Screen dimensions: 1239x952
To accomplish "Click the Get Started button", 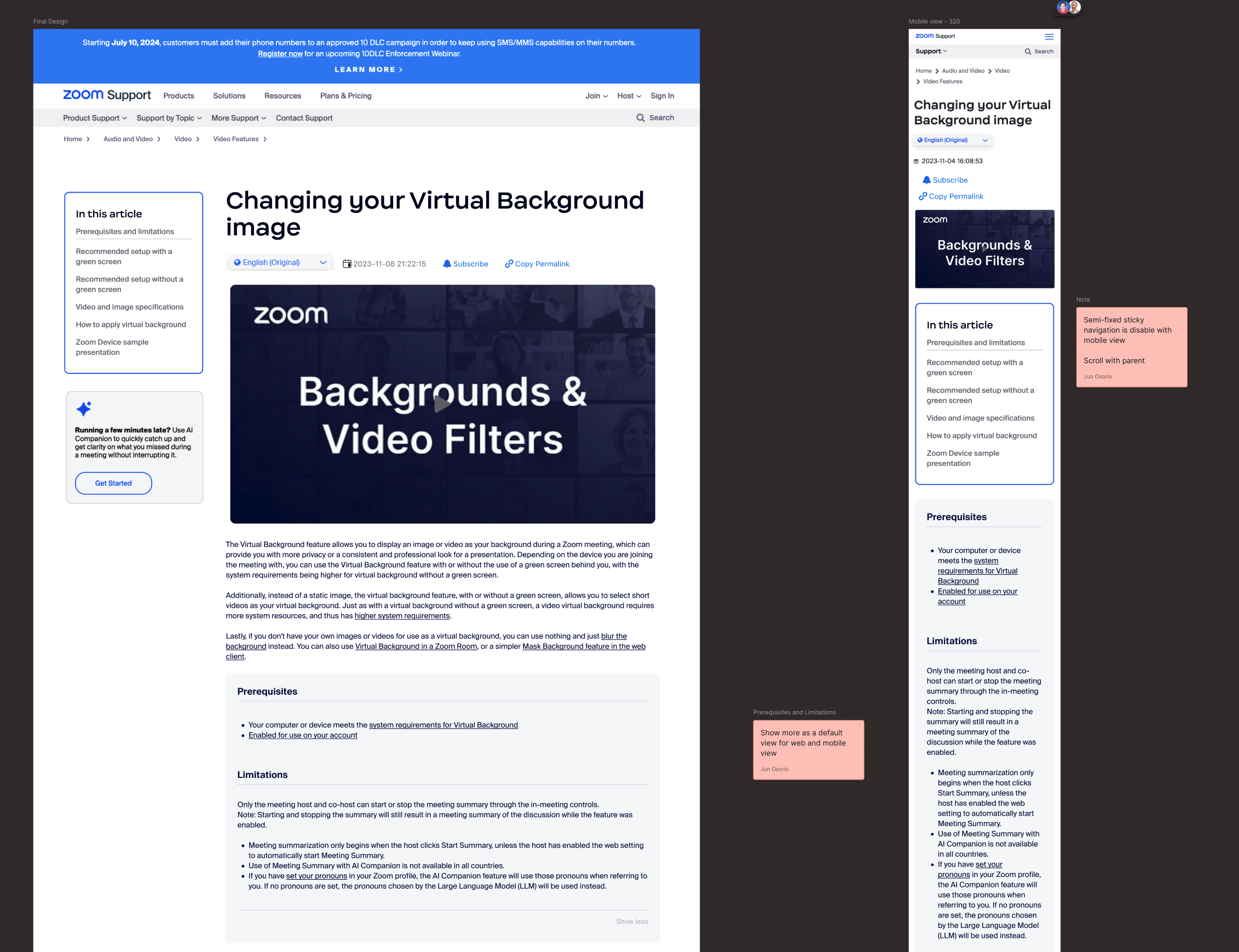I will 113,483.
